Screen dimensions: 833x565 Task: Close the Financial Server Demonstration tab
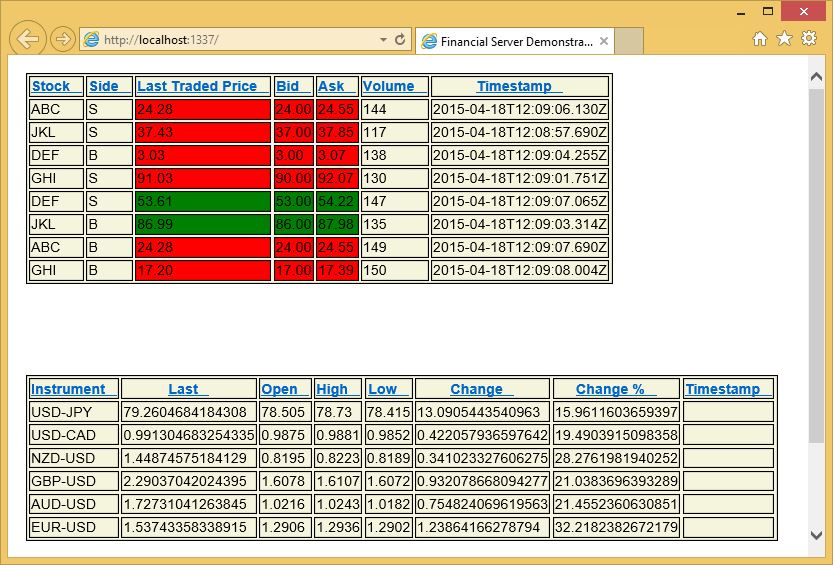604,41
